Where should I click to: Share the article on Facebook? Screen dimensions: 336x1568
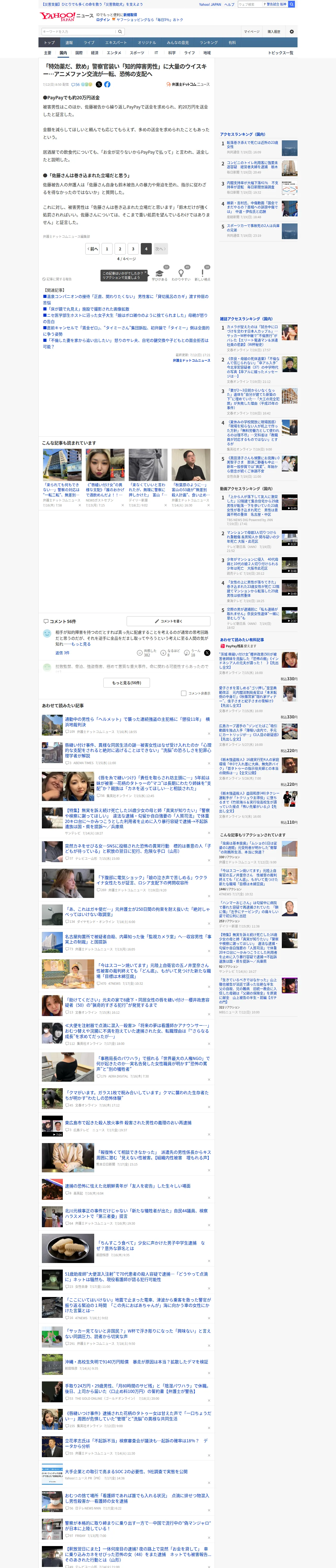point(107,85)
